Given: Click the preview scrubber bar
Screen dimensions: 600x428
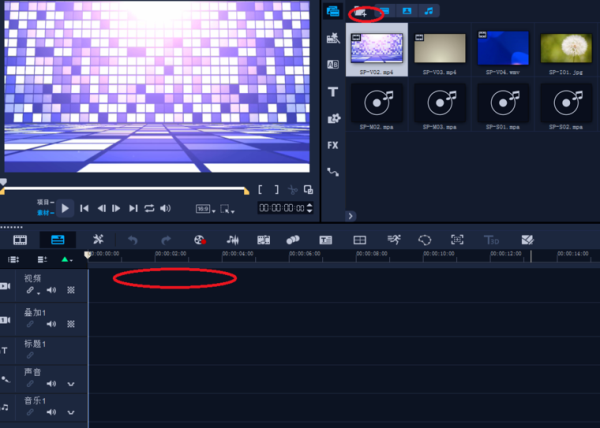Looking at the screenshot, I should pos(124,189).
